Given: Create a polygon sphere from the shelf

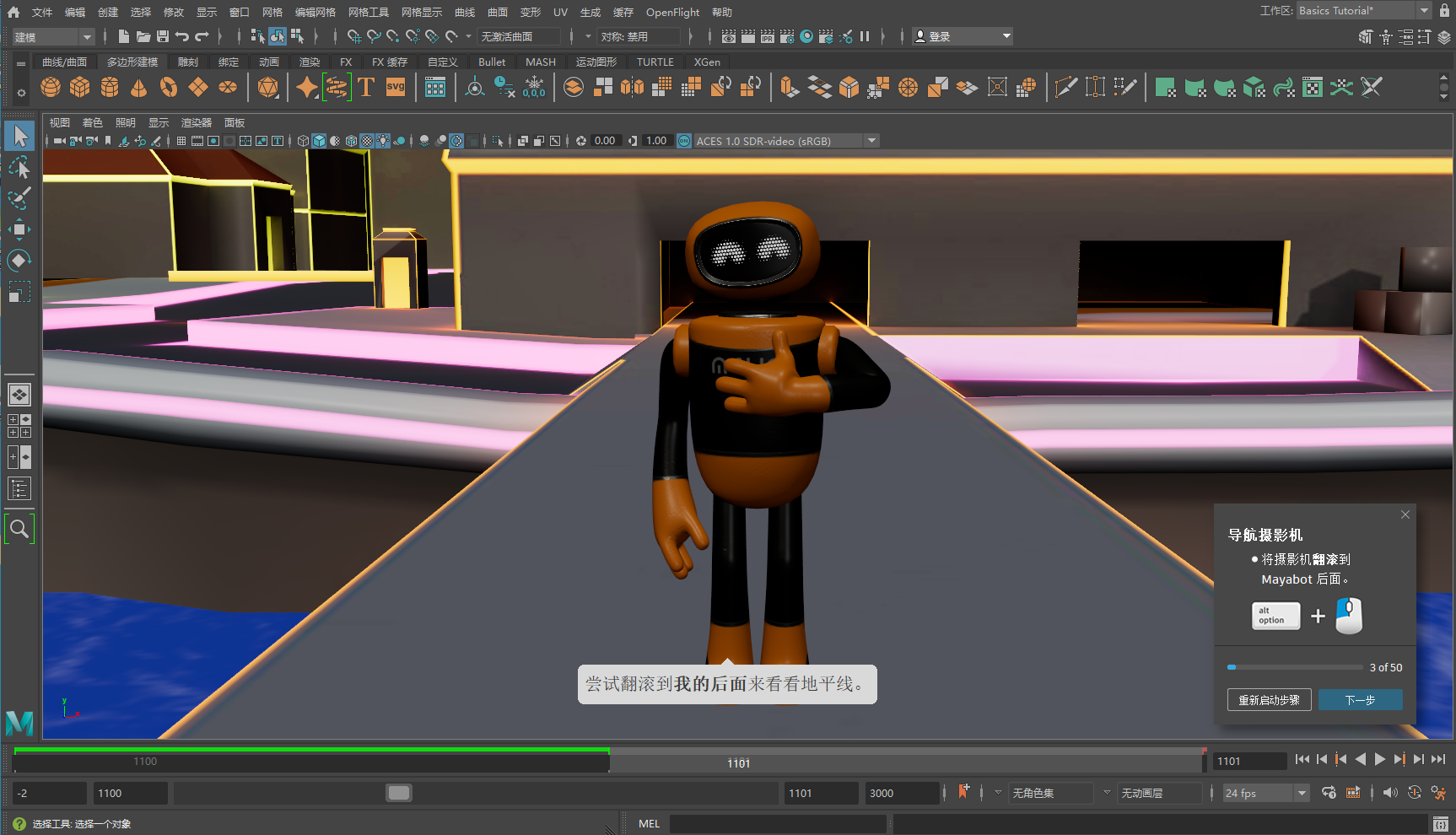Looking at the screenshot, I should (x=51, y=87).
